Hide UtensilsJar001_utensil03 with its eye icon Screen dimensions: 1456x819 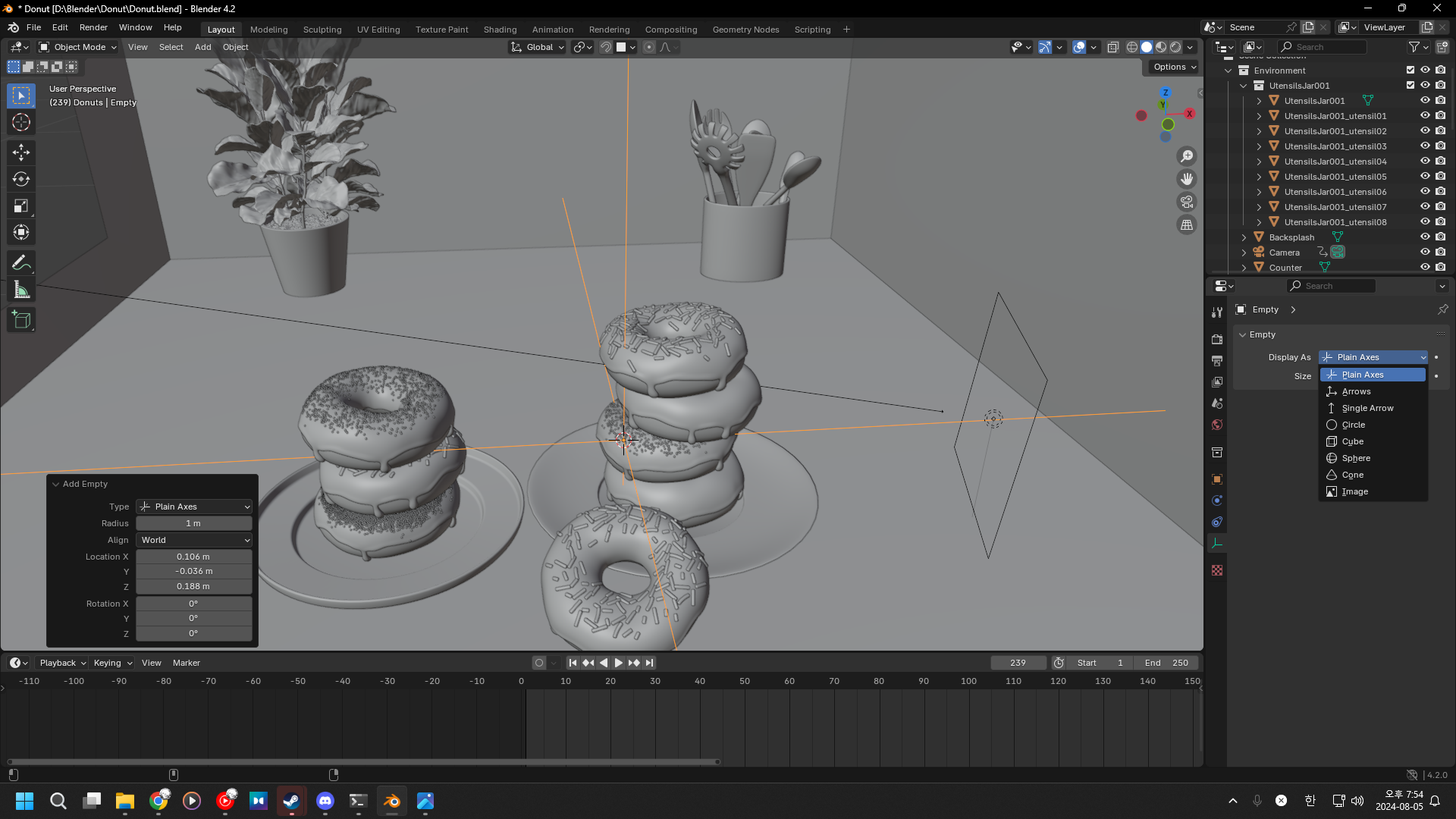[1425, 146]
